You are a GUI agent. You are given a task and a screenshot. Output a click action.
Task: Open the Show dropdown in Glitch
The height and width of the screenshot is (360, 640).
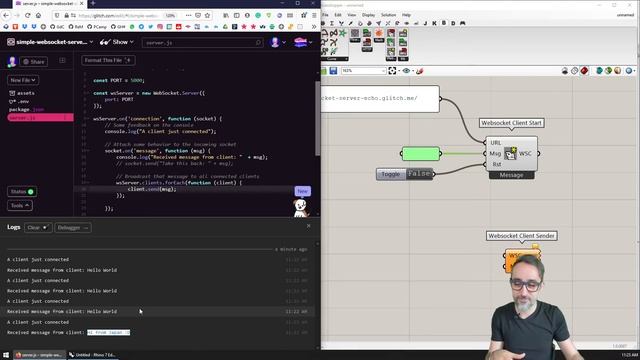(x=117, y=42)
